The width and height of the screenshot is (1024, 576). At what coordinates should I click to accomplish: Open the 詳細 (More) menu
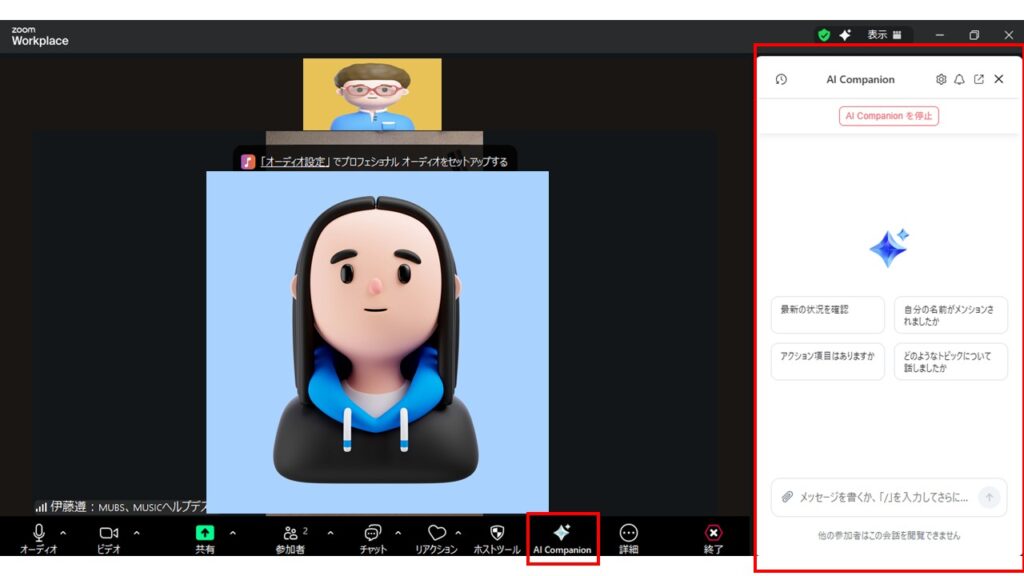(628, 538)
